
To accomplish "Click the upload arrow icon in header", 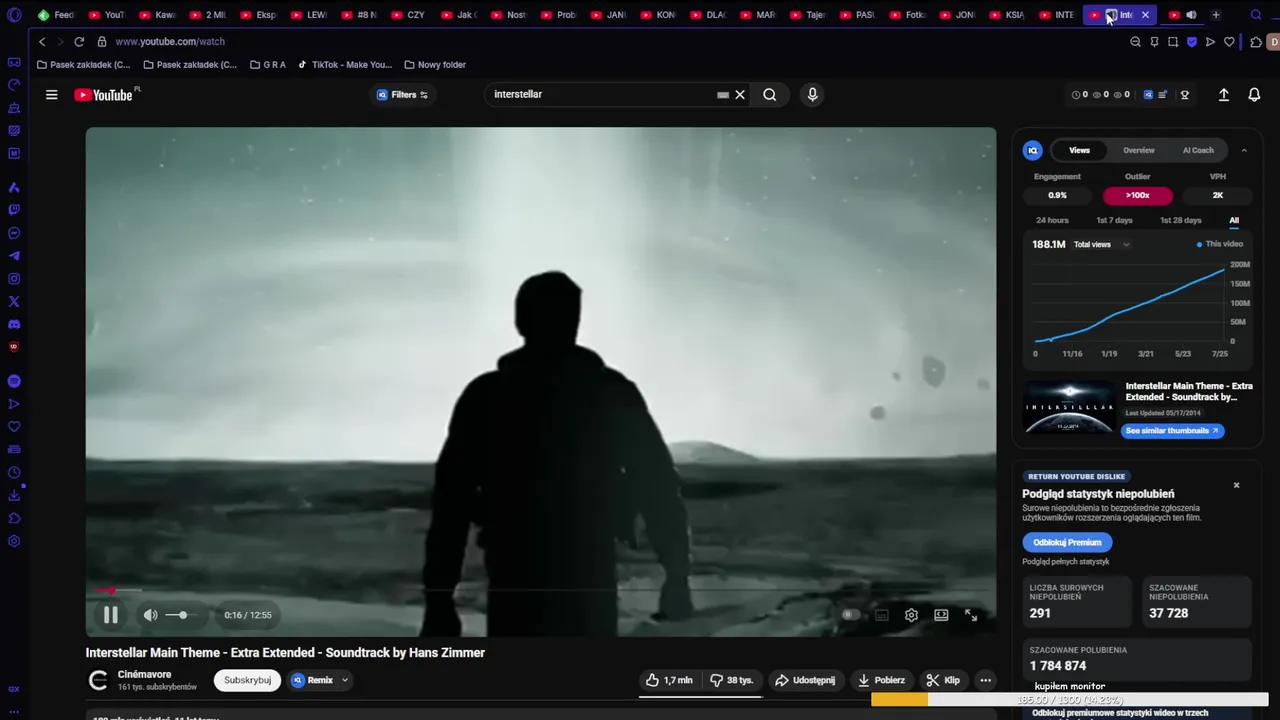I will click(x=1223, y=95).
